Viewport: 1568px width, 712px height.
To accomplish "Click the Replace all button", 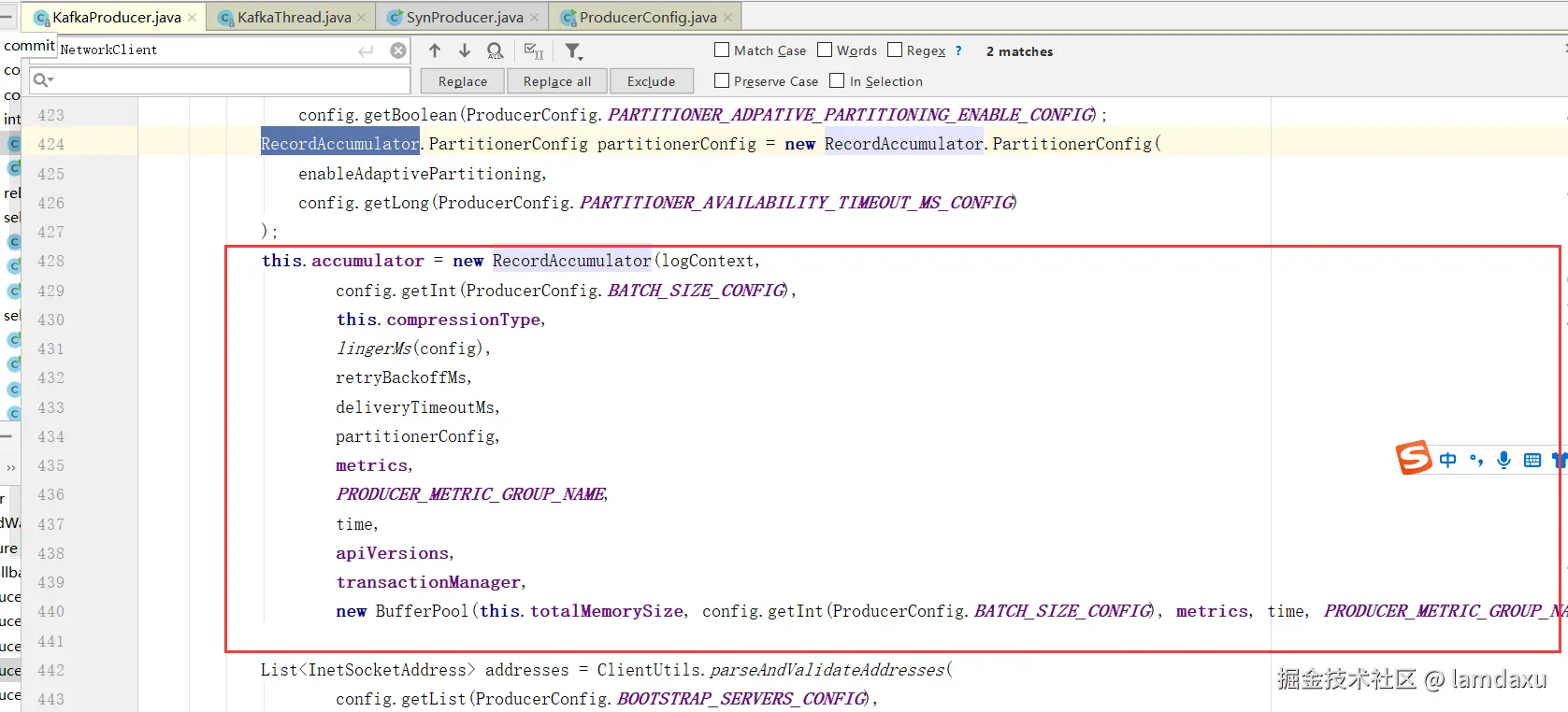I will [x=557, y=81].
